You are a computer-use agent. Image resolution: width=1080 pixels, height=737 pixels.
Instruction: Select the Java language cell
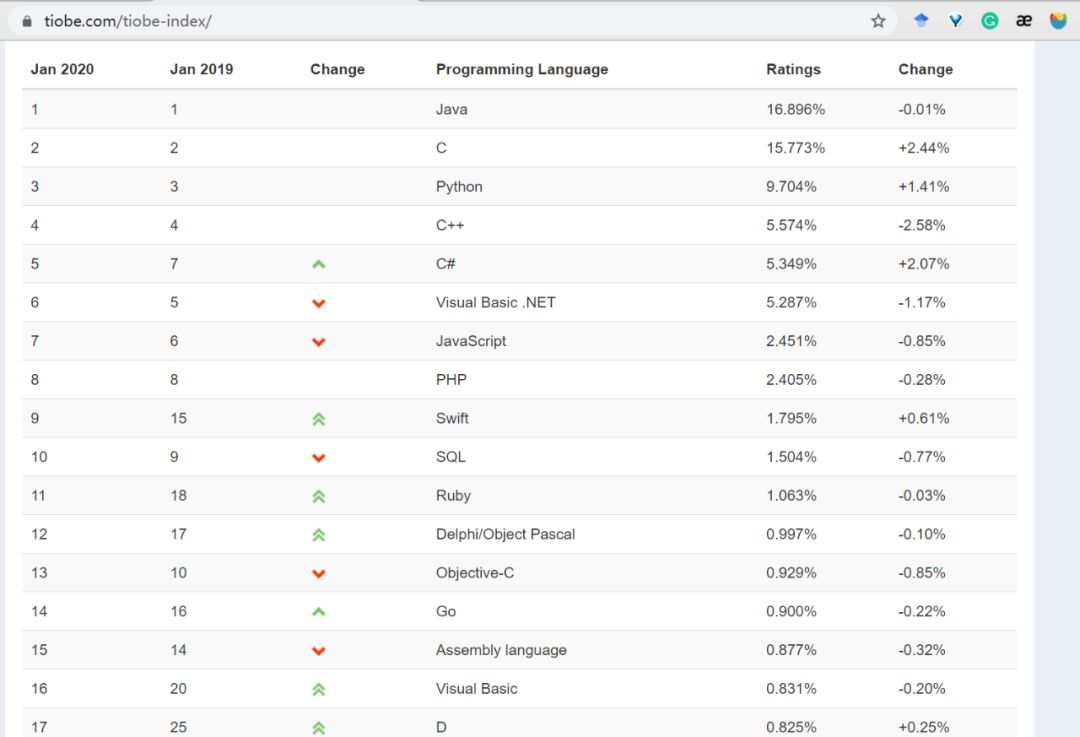[452, 110]
